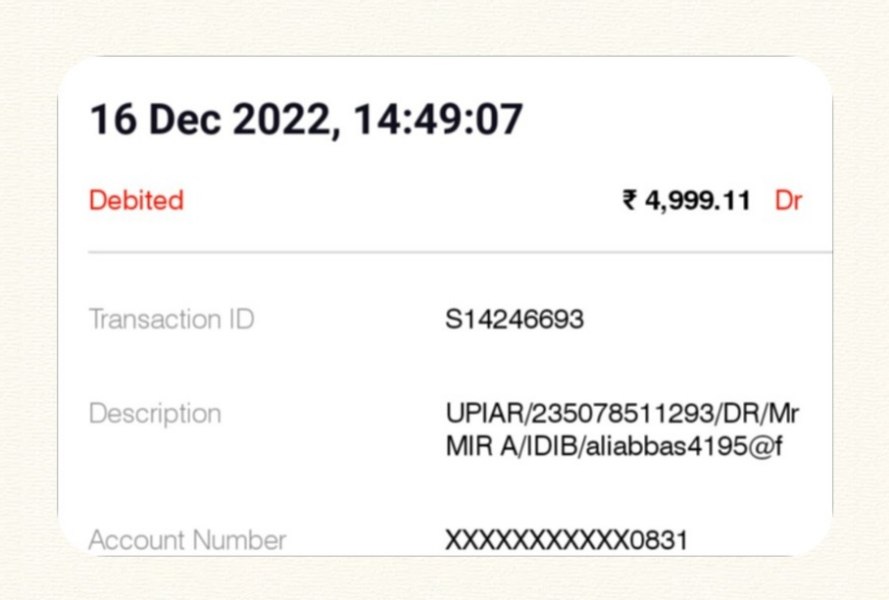The height and width of the screenshot is (600, 889).
Task: Tap the Account Number field label
Action: coord(187,540)
